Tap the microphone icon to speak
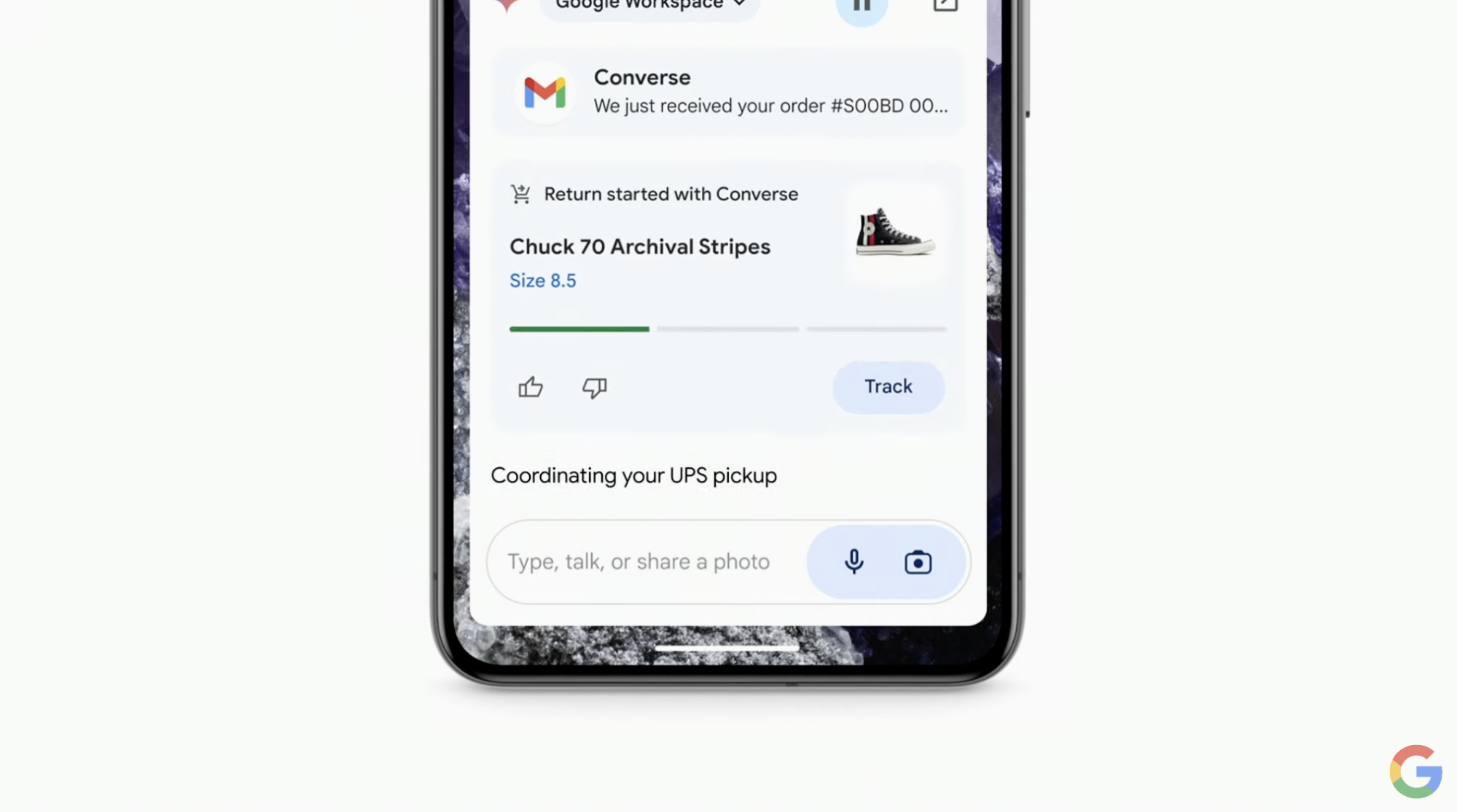The image size is (1457, 812). tap(854, 562)
